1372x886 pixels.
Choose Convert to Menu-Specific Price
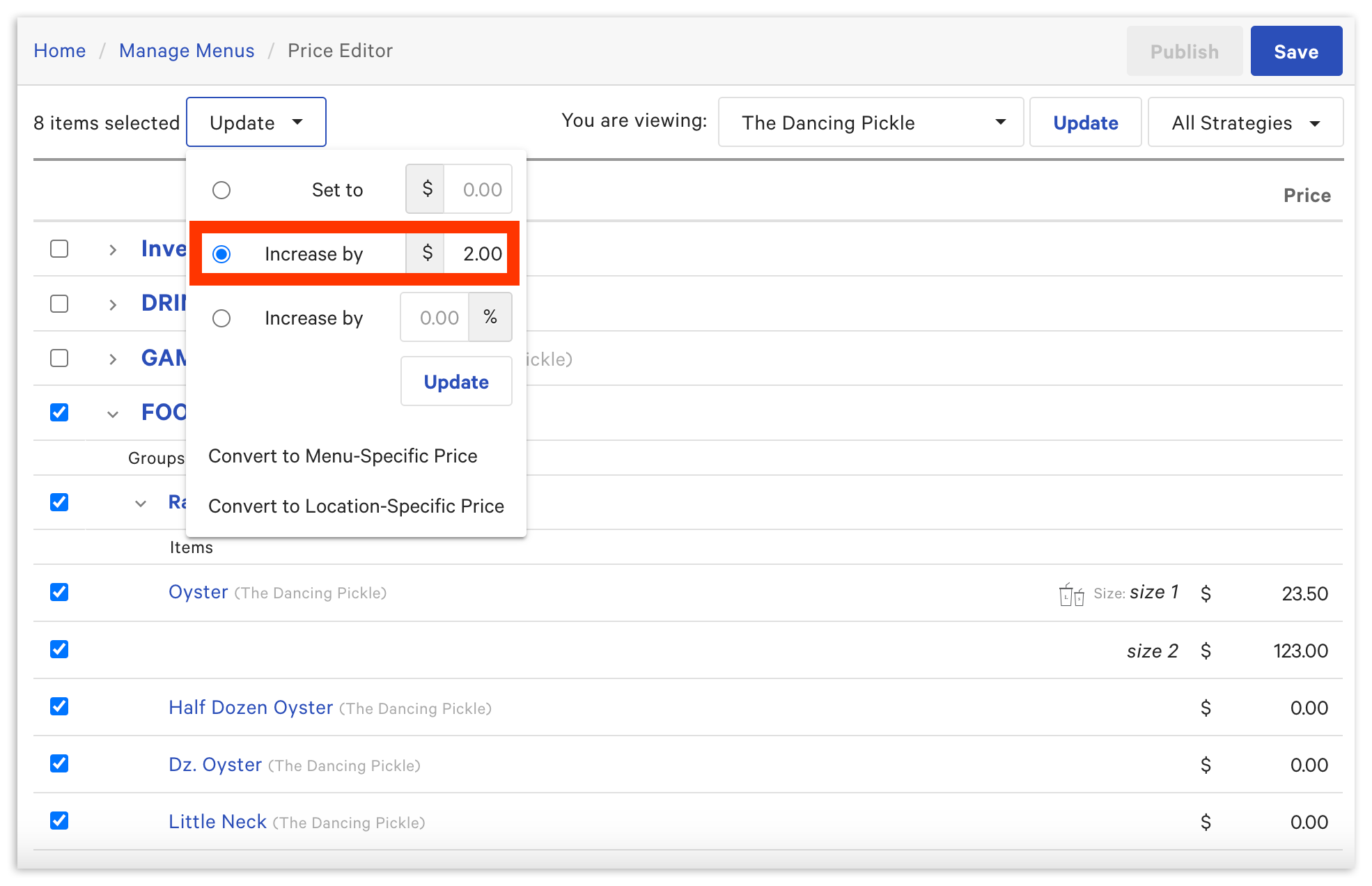pyautogui.click(x=343, y=456)
